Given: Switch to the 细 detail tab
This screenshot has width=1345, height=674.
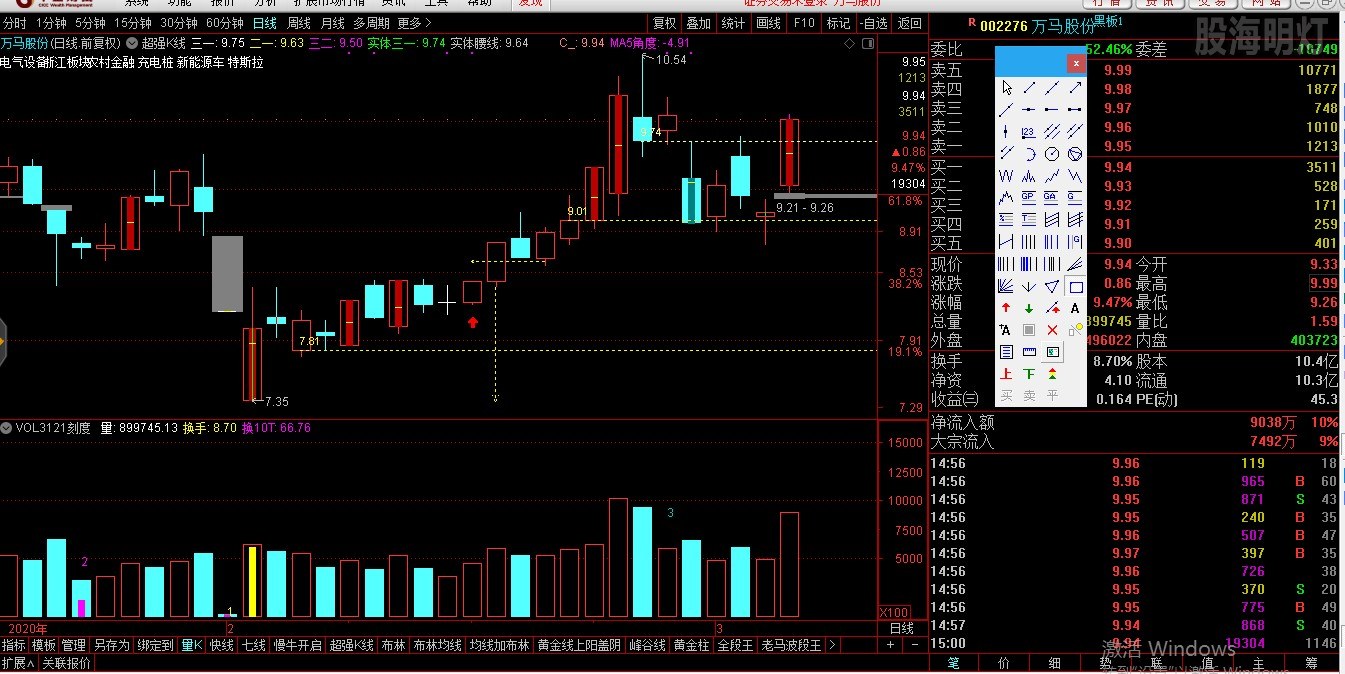Looking at the screenshot, I should point(1055,662).
